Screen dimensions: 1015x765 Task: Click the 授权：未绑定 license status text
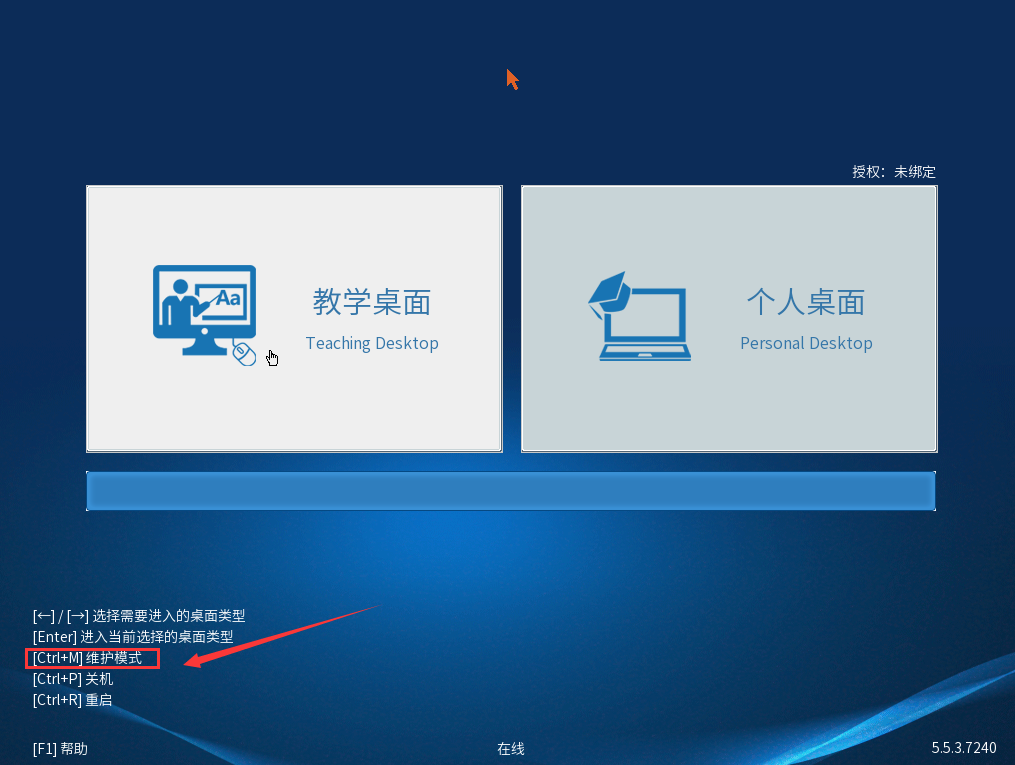(893, 172)
